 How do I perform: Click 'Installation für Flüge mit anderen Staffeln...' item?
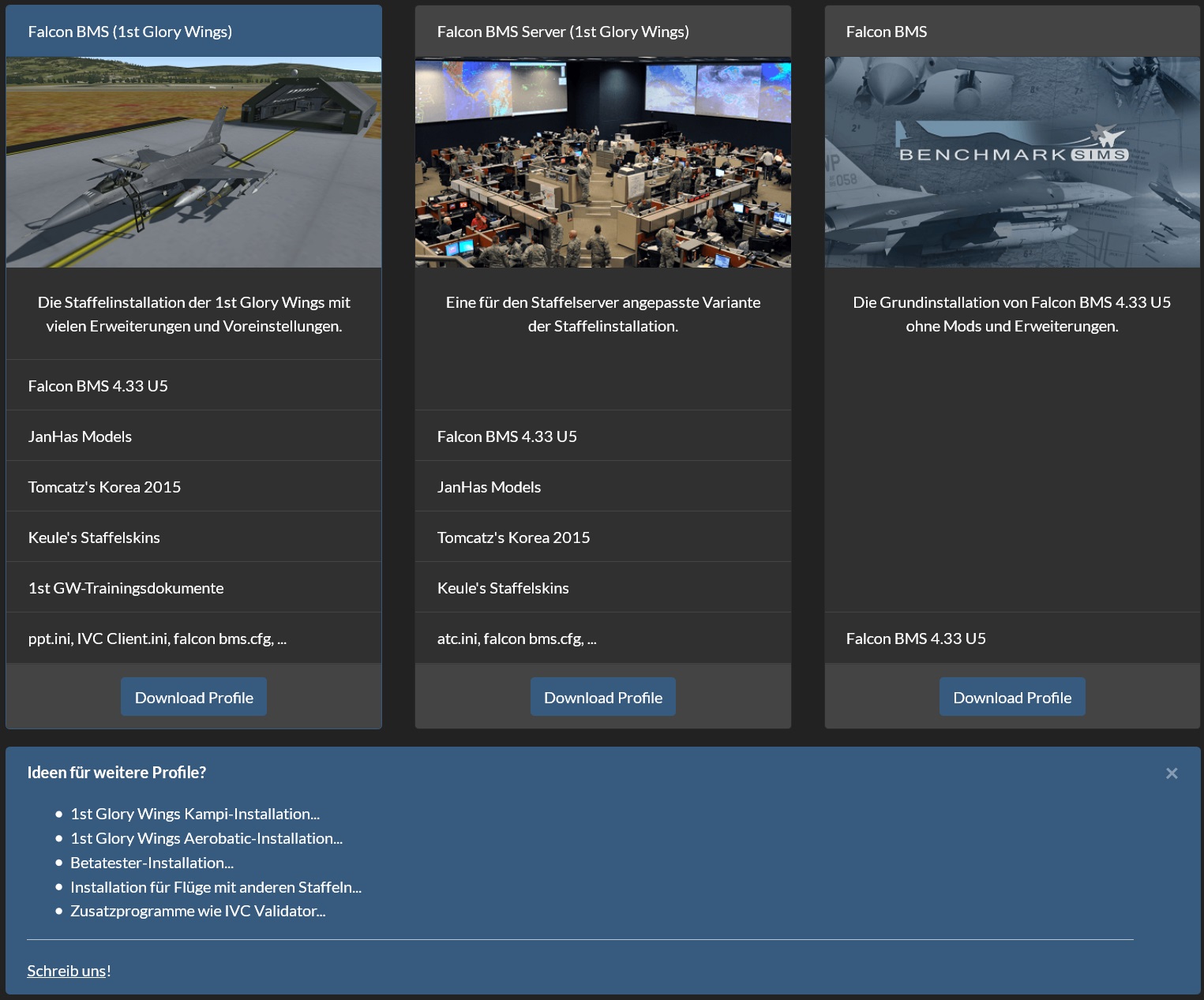pos(216,887)
